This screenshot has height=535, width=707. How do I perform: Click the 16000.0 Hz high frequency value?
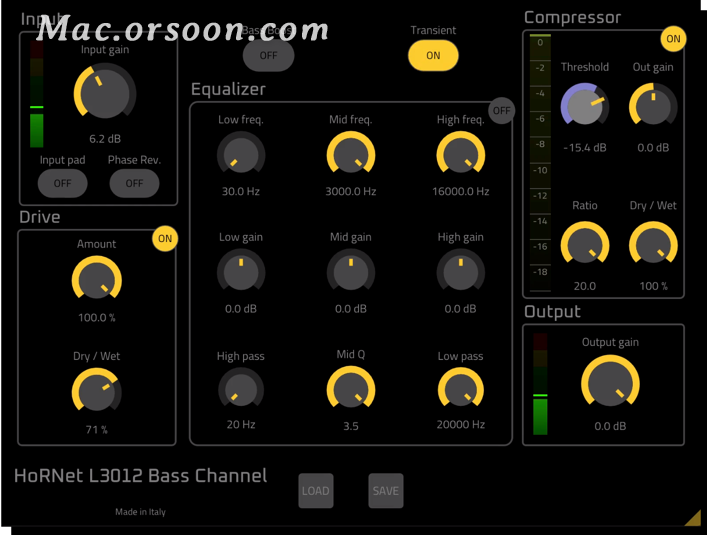[x=460, y=192]
